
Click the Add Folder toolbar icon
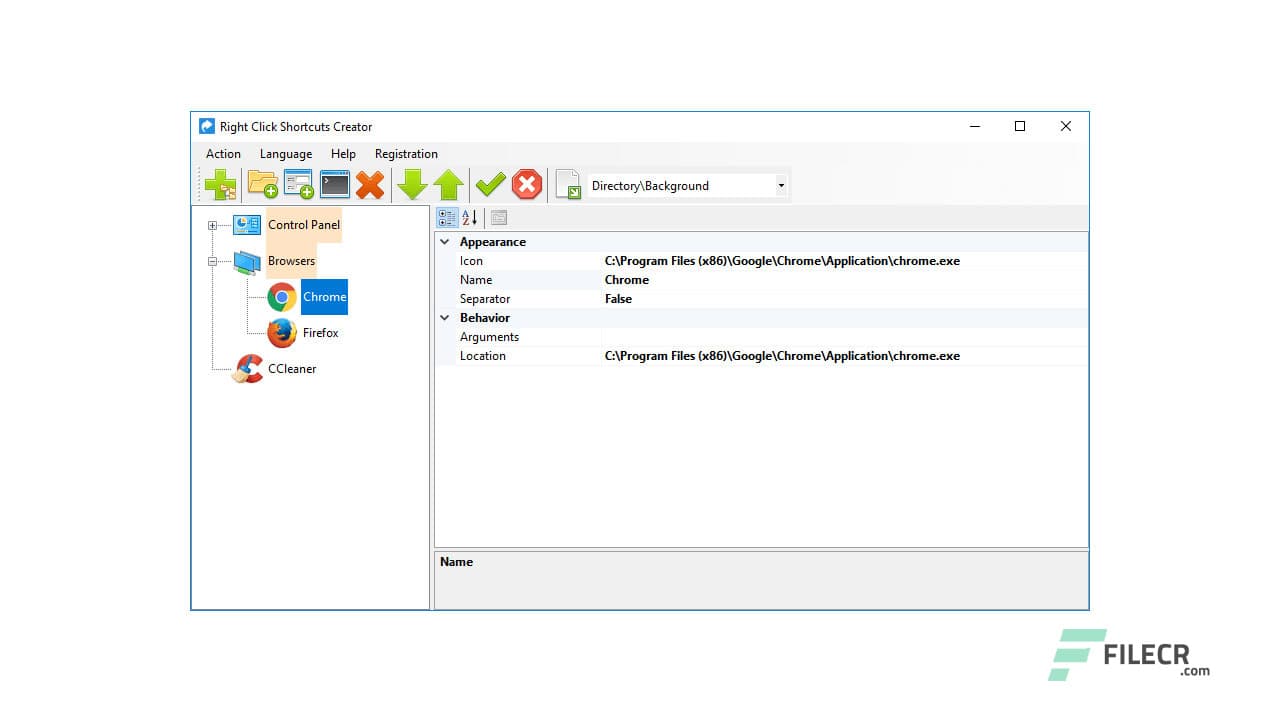[262, 184]
